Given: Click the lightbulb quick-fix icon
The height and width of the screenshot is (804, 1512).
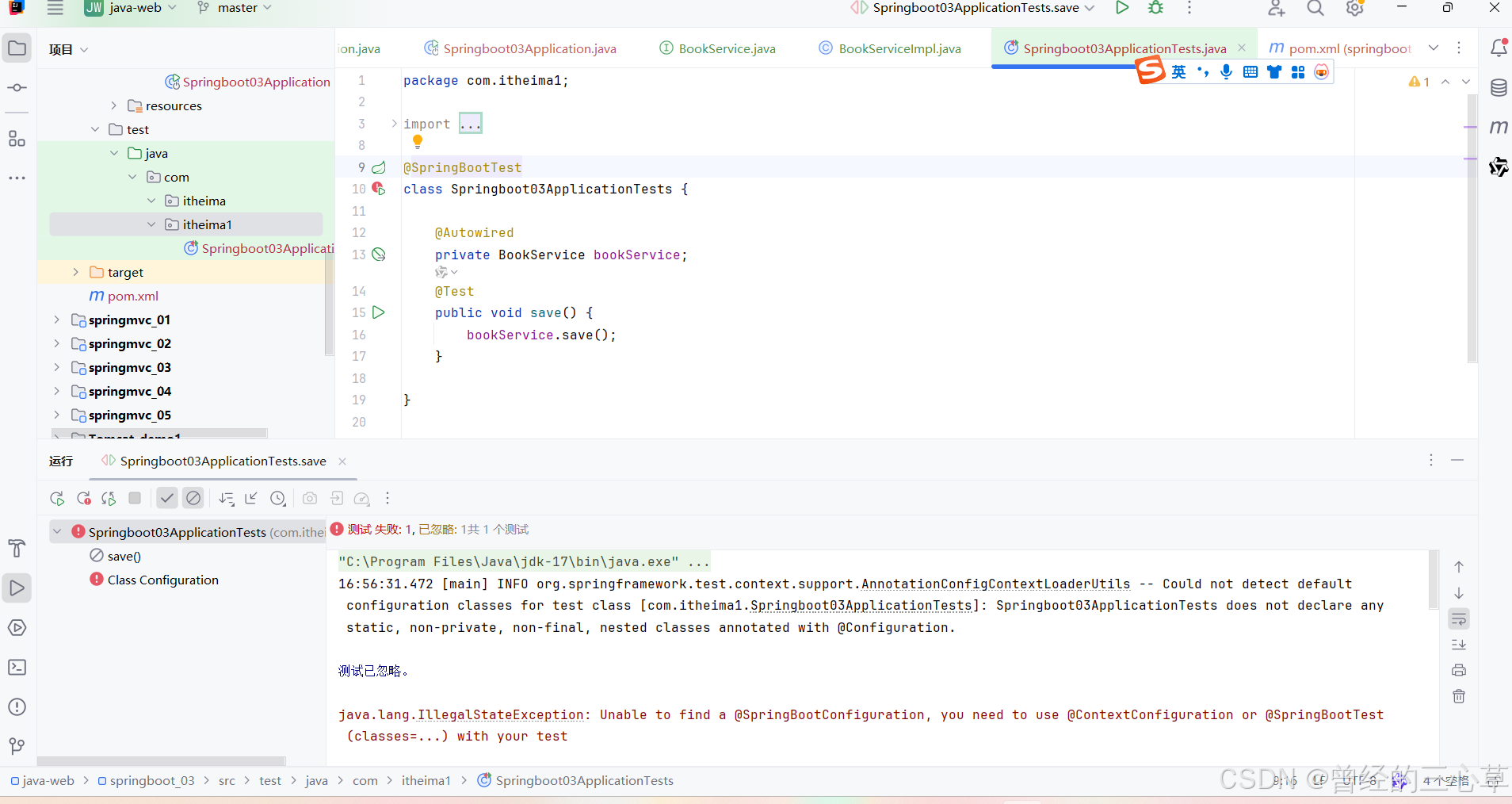Looking at the screenshot, I should [x=418, y=142].
